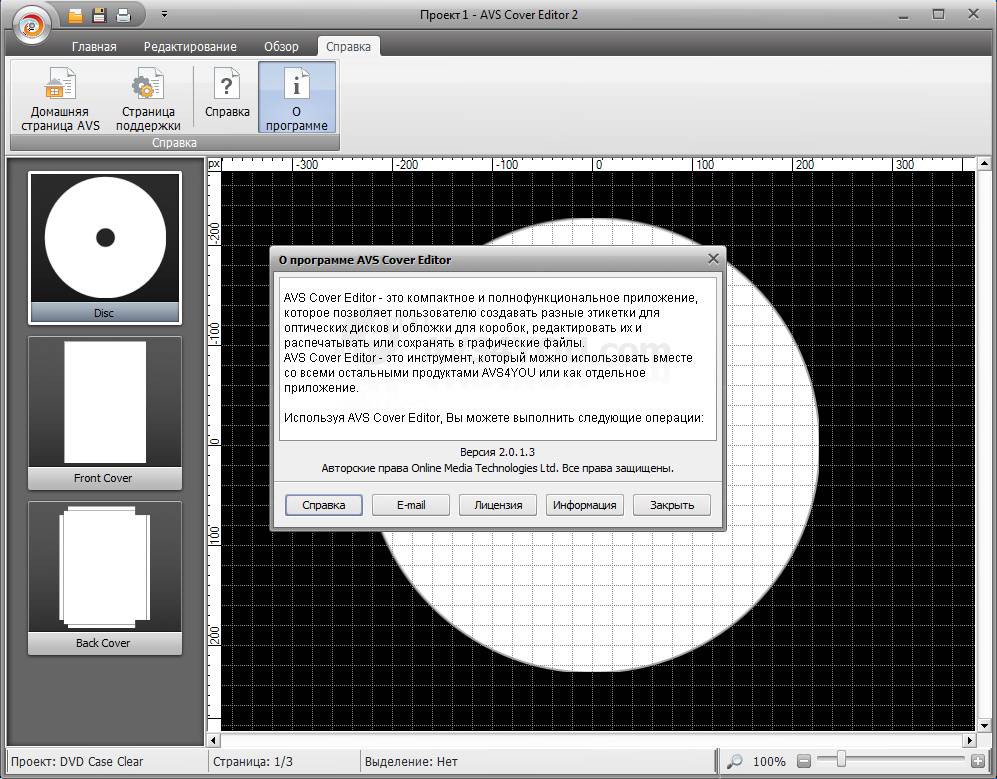The width and height of the screenshot is (997, 779).
Task: Click the E-mail button in About dialog
Action: coord(411,505)
